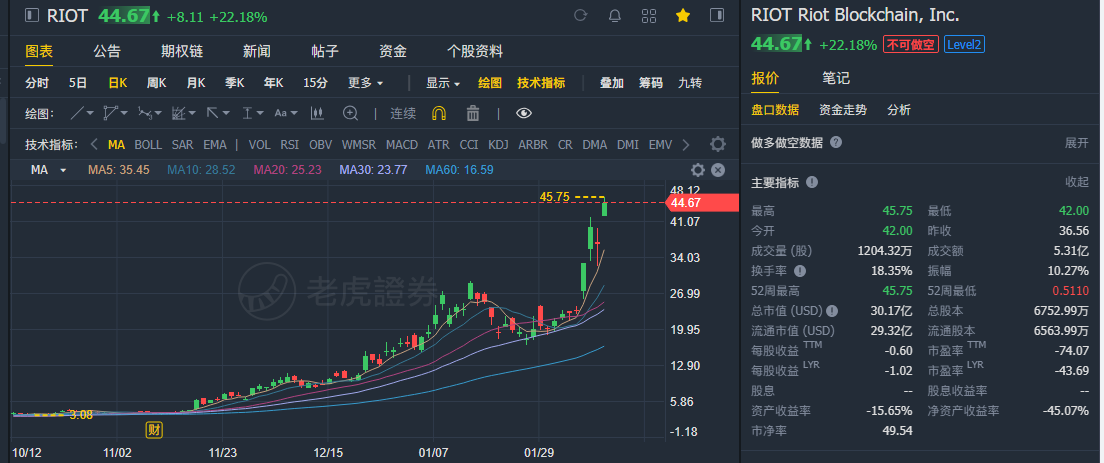Select the measure range tool
The width and height of the screenshot is (1104, 463).
[x=248, y=113]
